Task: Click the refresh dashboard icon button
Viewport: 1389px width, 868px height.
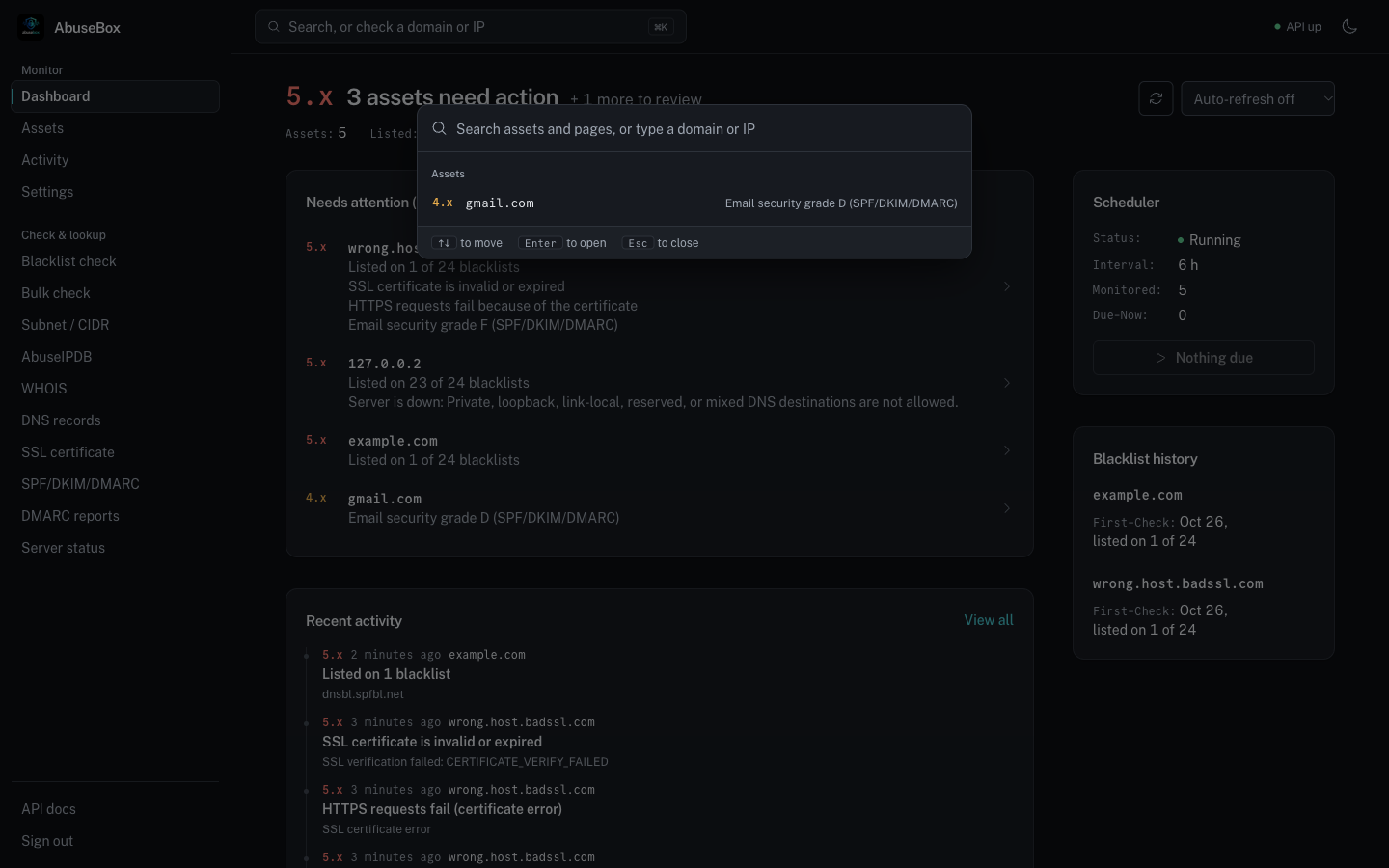Action: [x=1156, y=98]
